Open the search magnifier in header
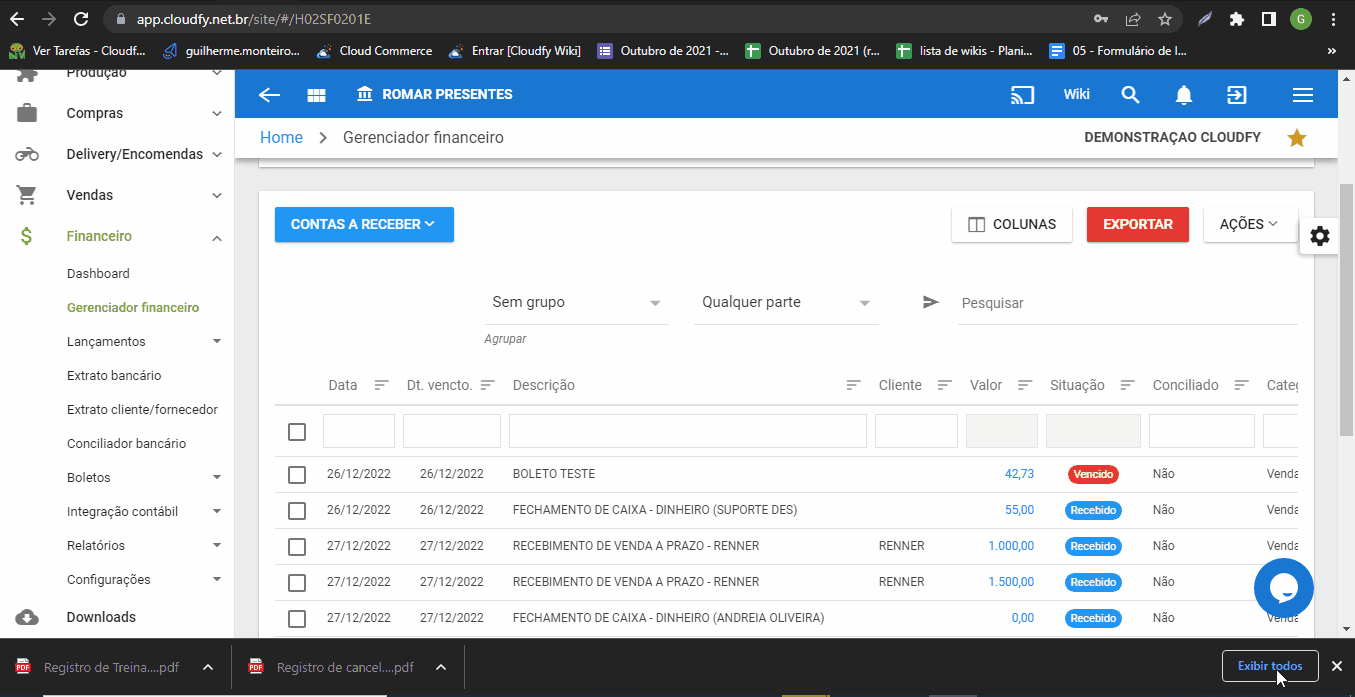The width and height of the screenshot is (1355, 697). pos(1130,95)
